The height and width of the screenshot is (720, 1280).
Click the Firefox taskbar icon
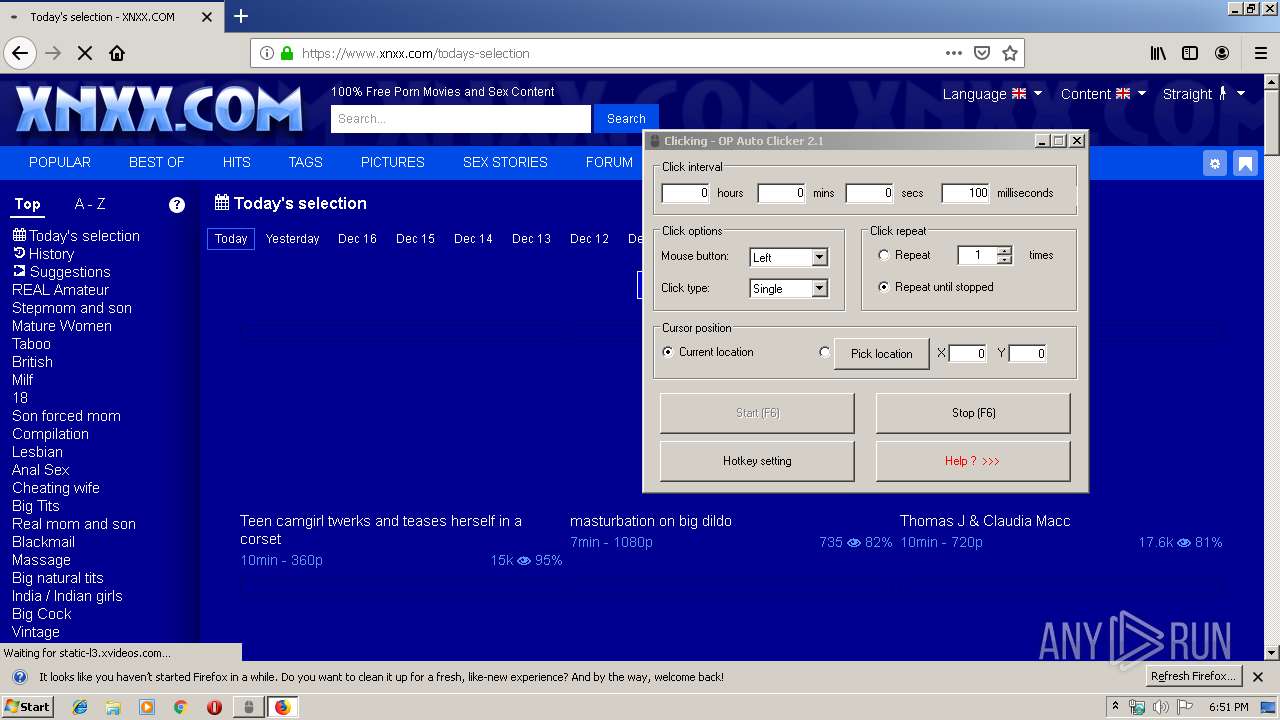(283, 707)
